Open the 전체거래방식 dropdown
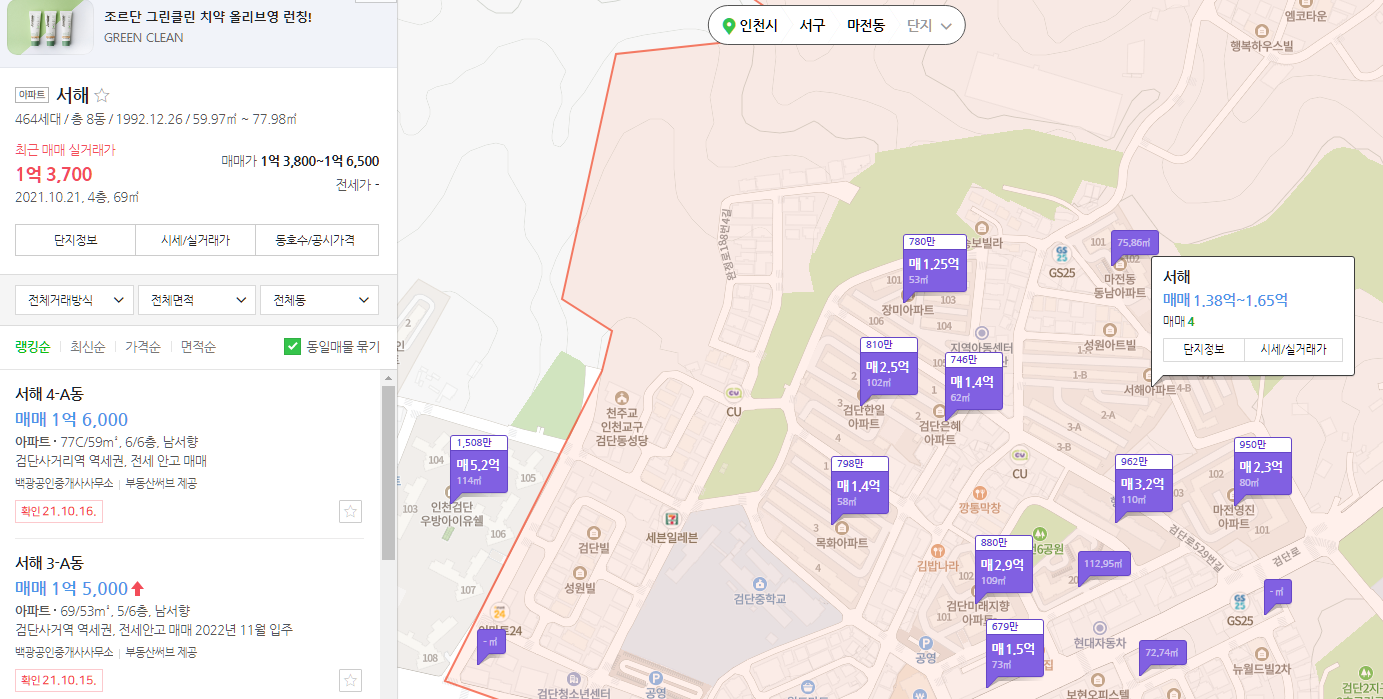Screen dimensions: 1383x699 click(x=74, y=299)
